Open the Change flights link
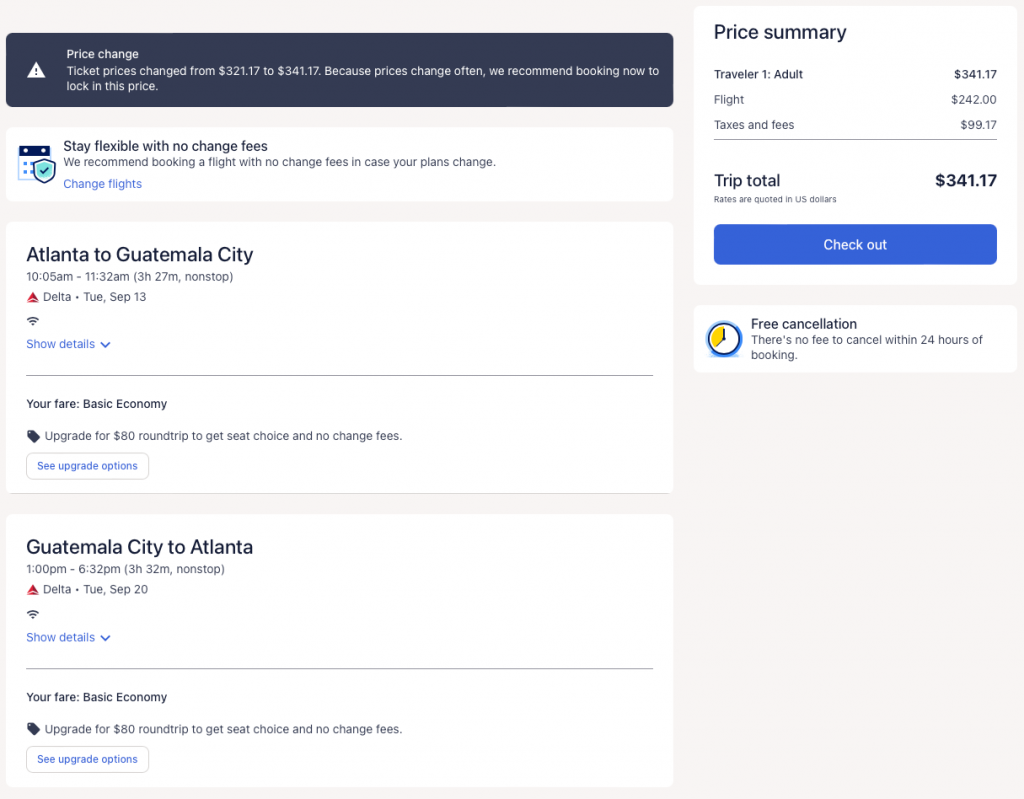The height and width of the screenshot is (799, 1024). point(103,184)
